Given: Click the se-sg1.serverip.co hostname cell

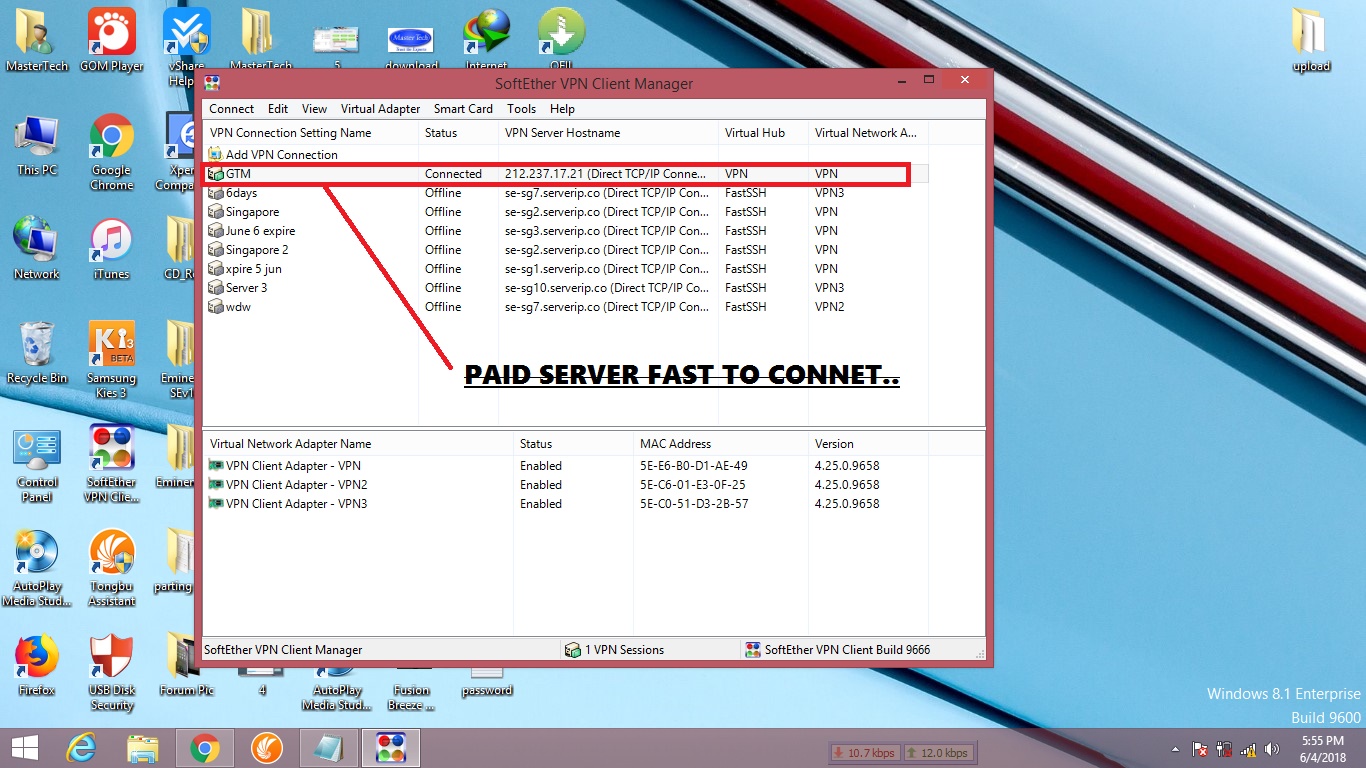Looking at the screenshot, I should (x=607, y=269).
